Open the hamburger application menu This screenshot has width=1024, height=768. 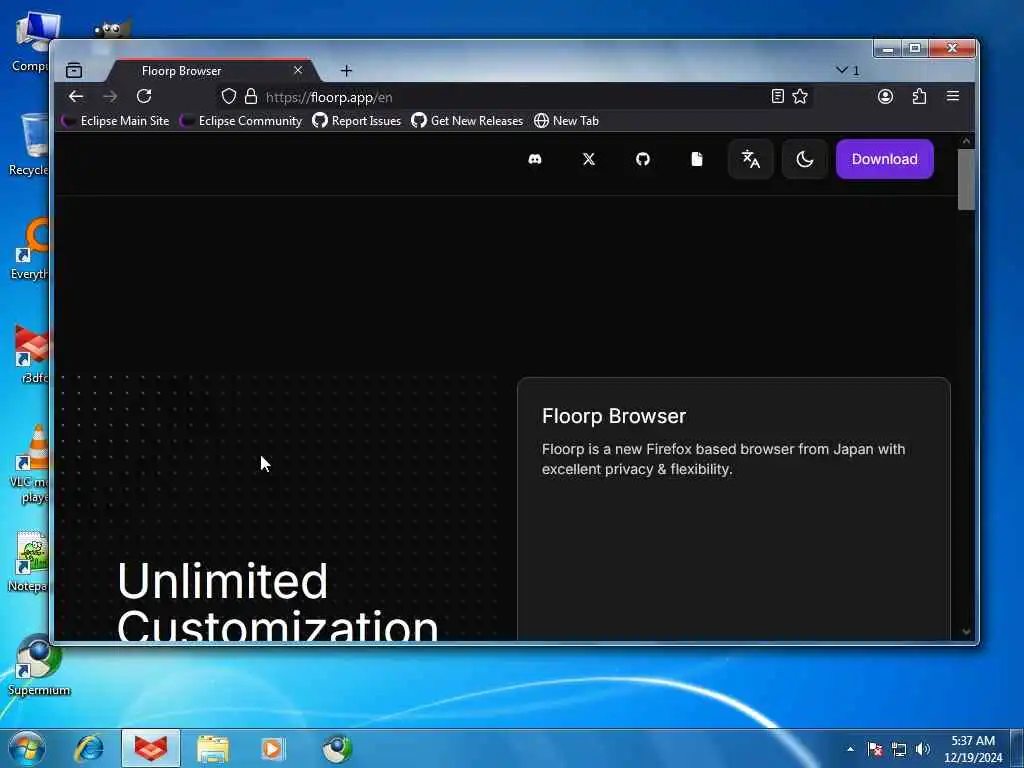(953, 96)
